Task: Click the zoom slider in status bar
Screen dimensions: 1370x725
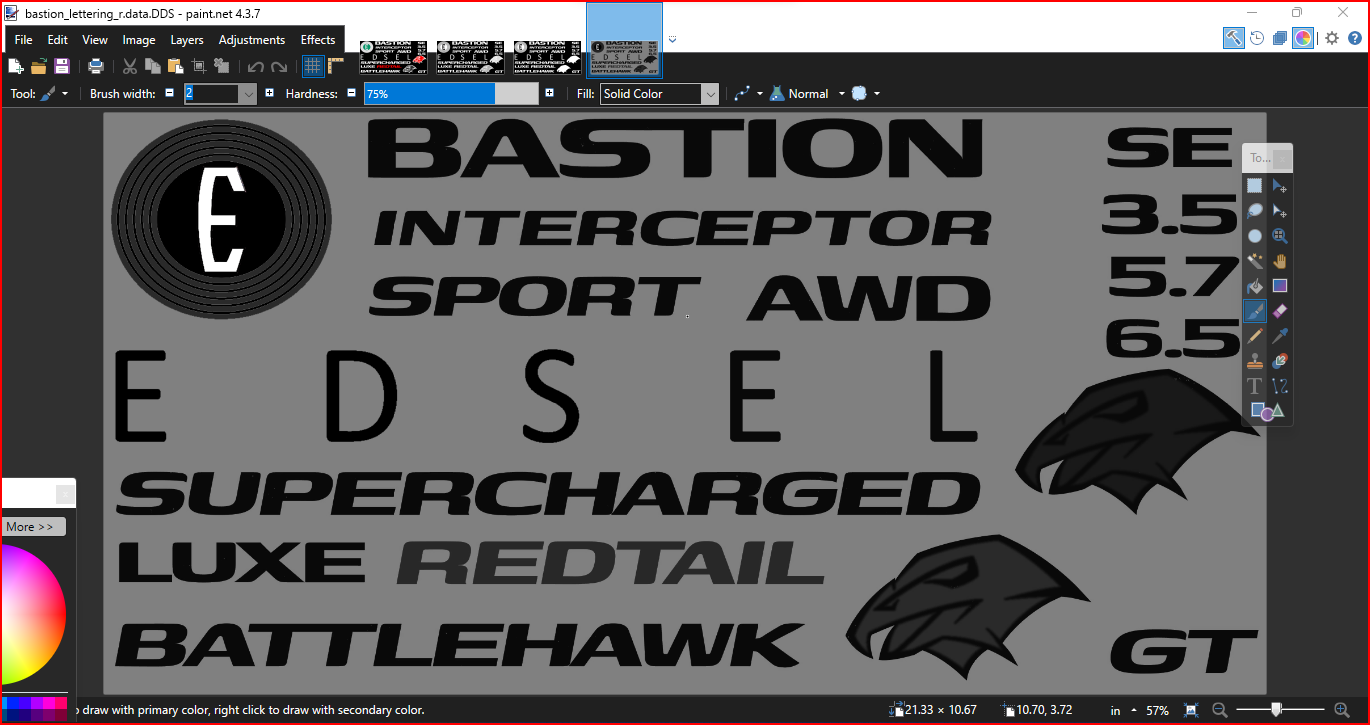Action: (1281, 710)
